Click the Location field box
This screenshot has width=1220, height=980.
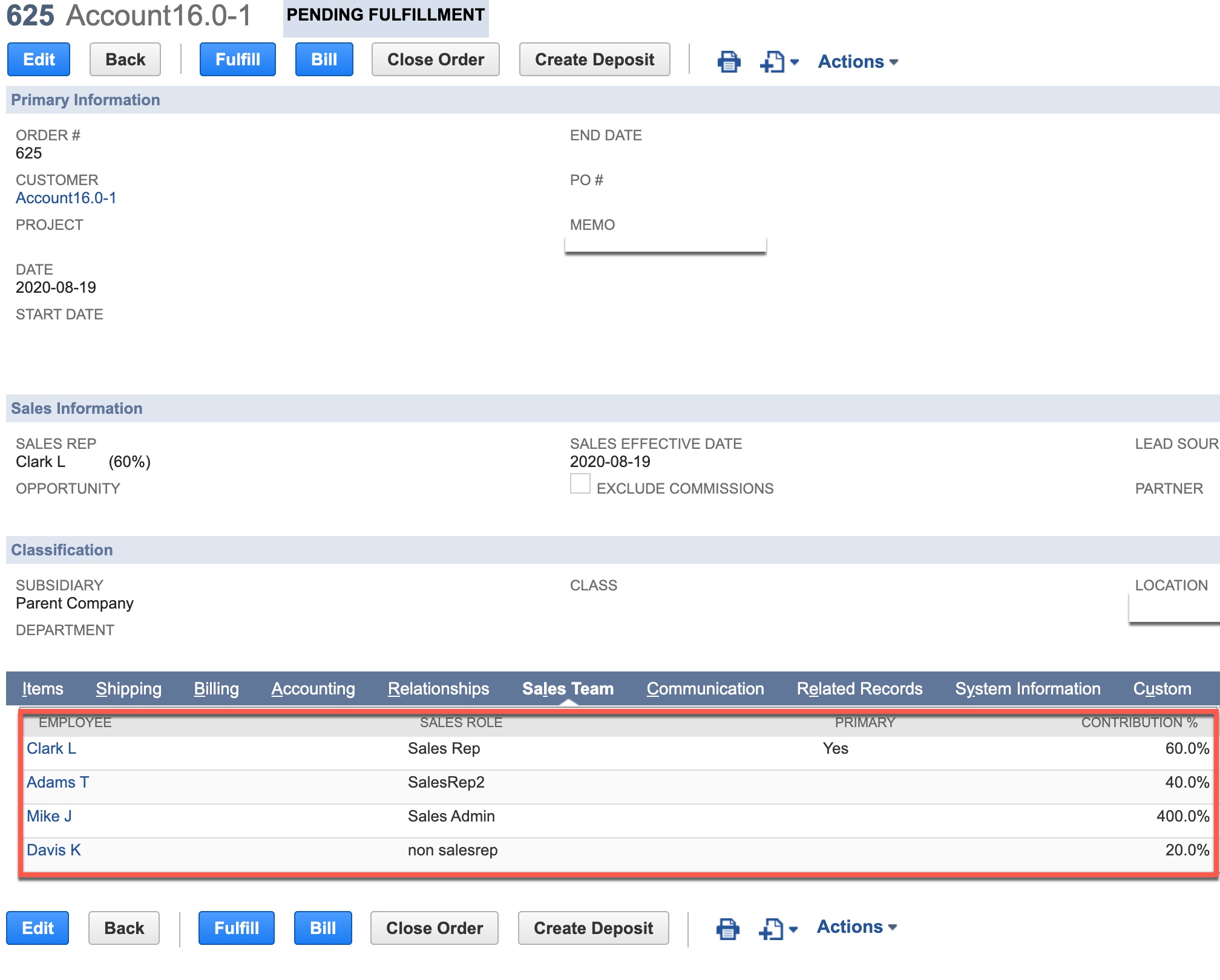click(x=1174, y=608)
